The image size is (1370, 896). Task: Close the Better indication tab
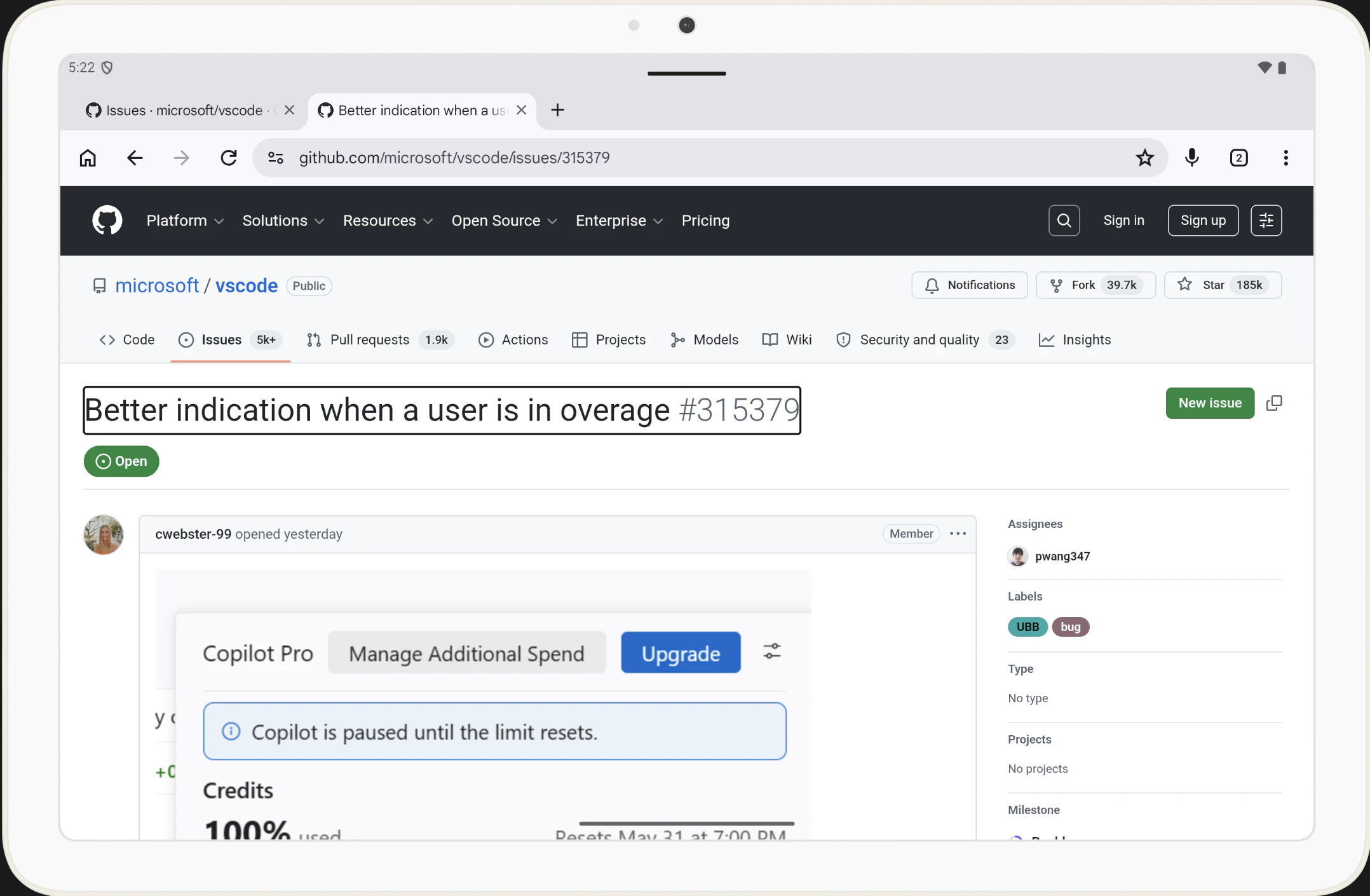click(x=522, y=110)
